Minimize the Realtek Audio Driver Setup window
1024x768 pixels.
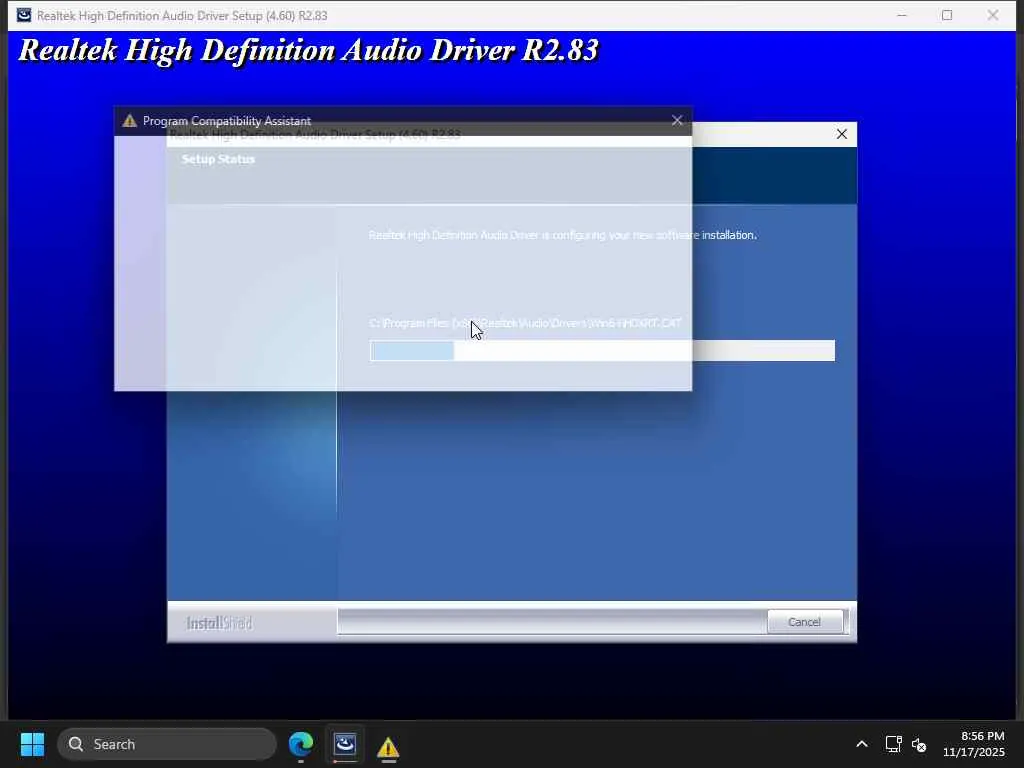(902, 15)
